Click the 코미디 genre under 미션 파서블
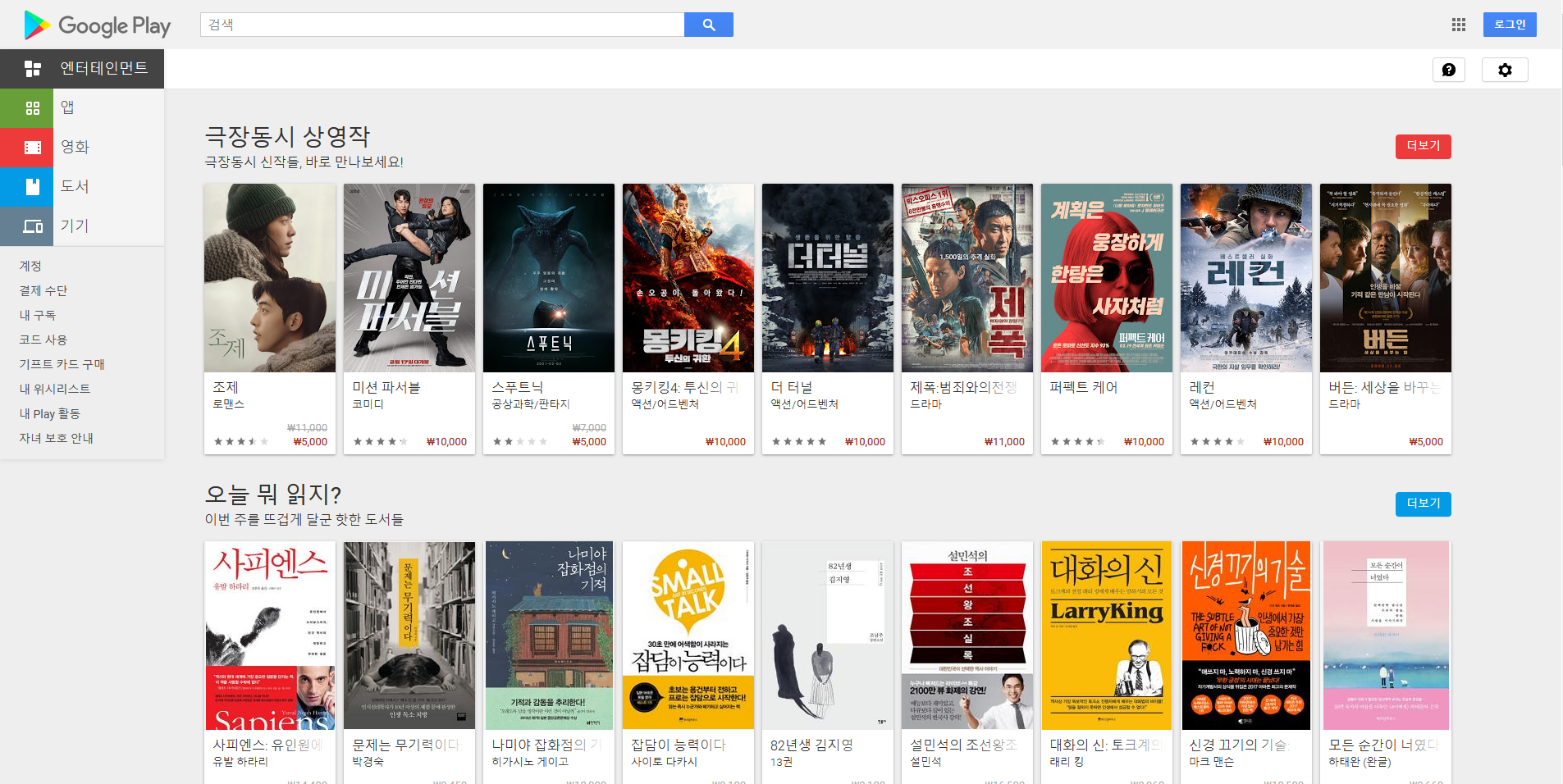Screen dimensions: 1563x784 (x=368, y=404)
